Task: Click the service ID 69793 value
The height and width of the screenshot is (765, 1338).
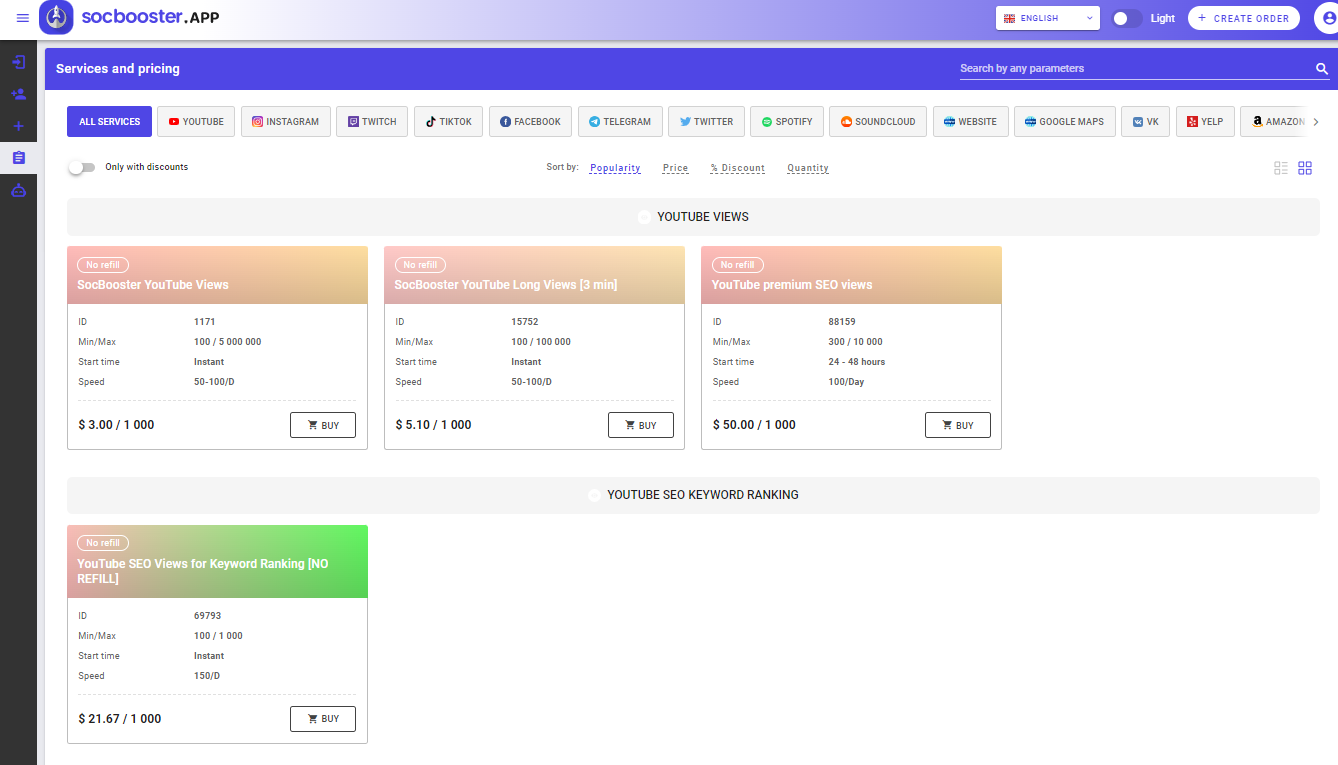Action: point(208,616)
